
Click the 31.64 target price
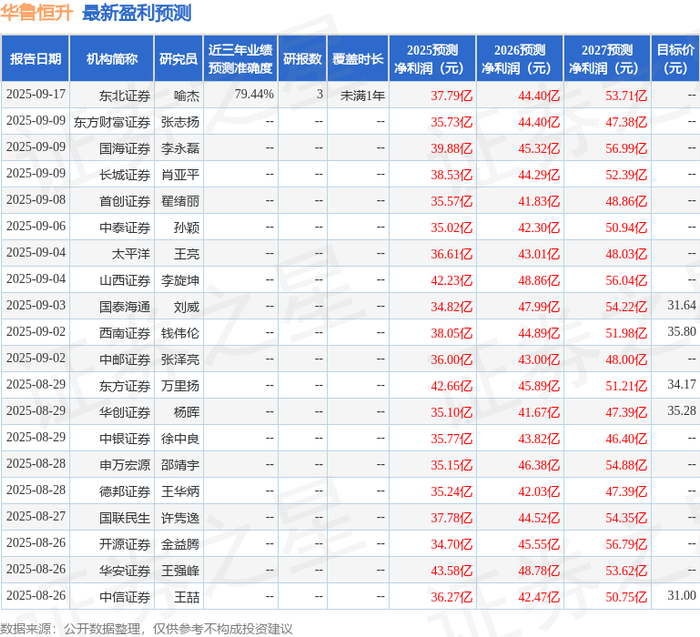point(682,305)
